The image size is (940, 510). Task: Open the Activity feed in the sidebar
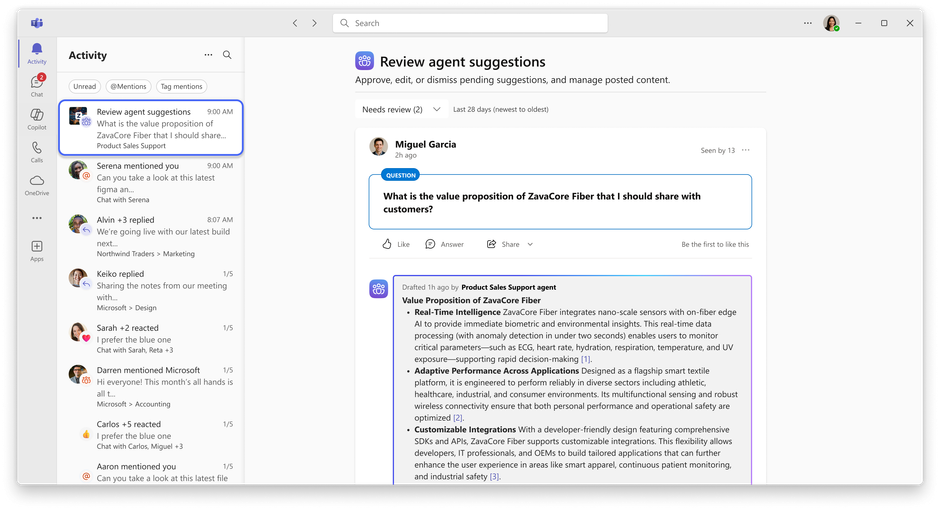pyautogui.click(x=37, y=53)
